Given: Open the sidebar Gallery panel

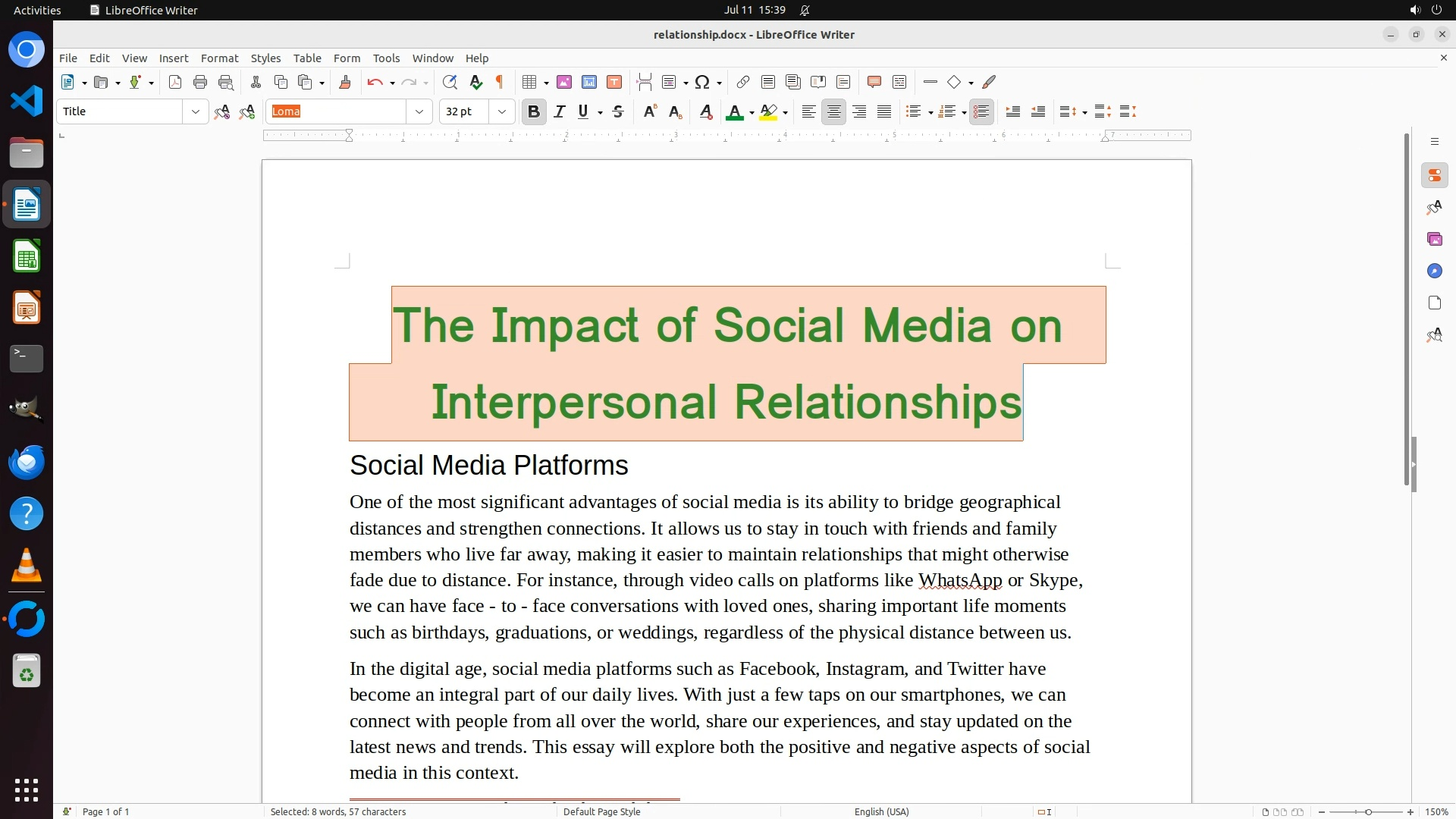Looking at the screenshot, I should (1434, 240).
